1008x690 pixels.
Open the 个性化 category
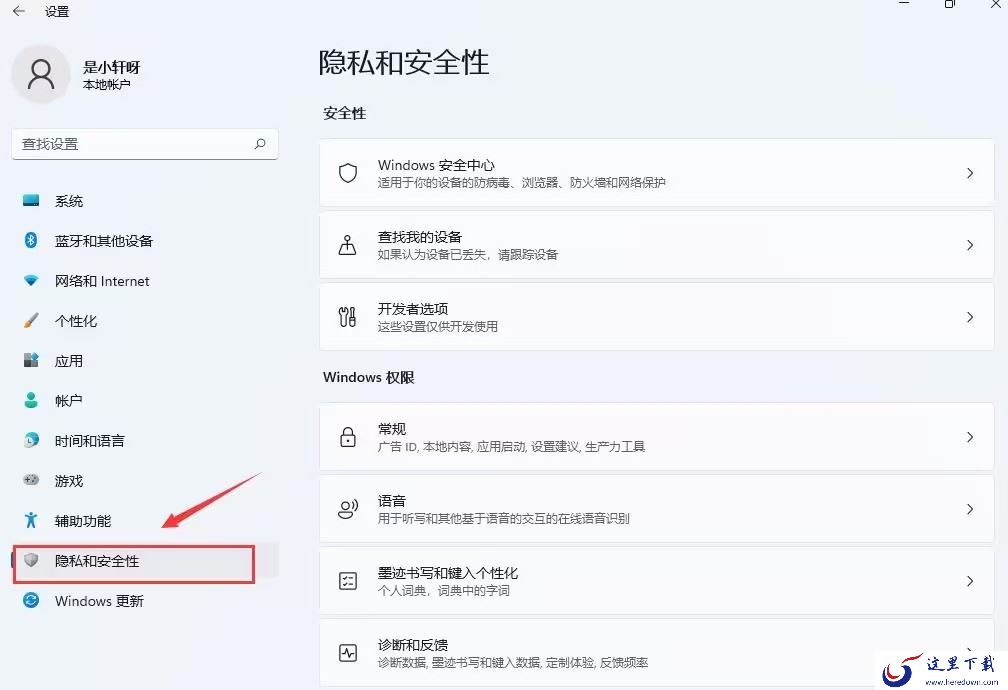tap(145, 321)
